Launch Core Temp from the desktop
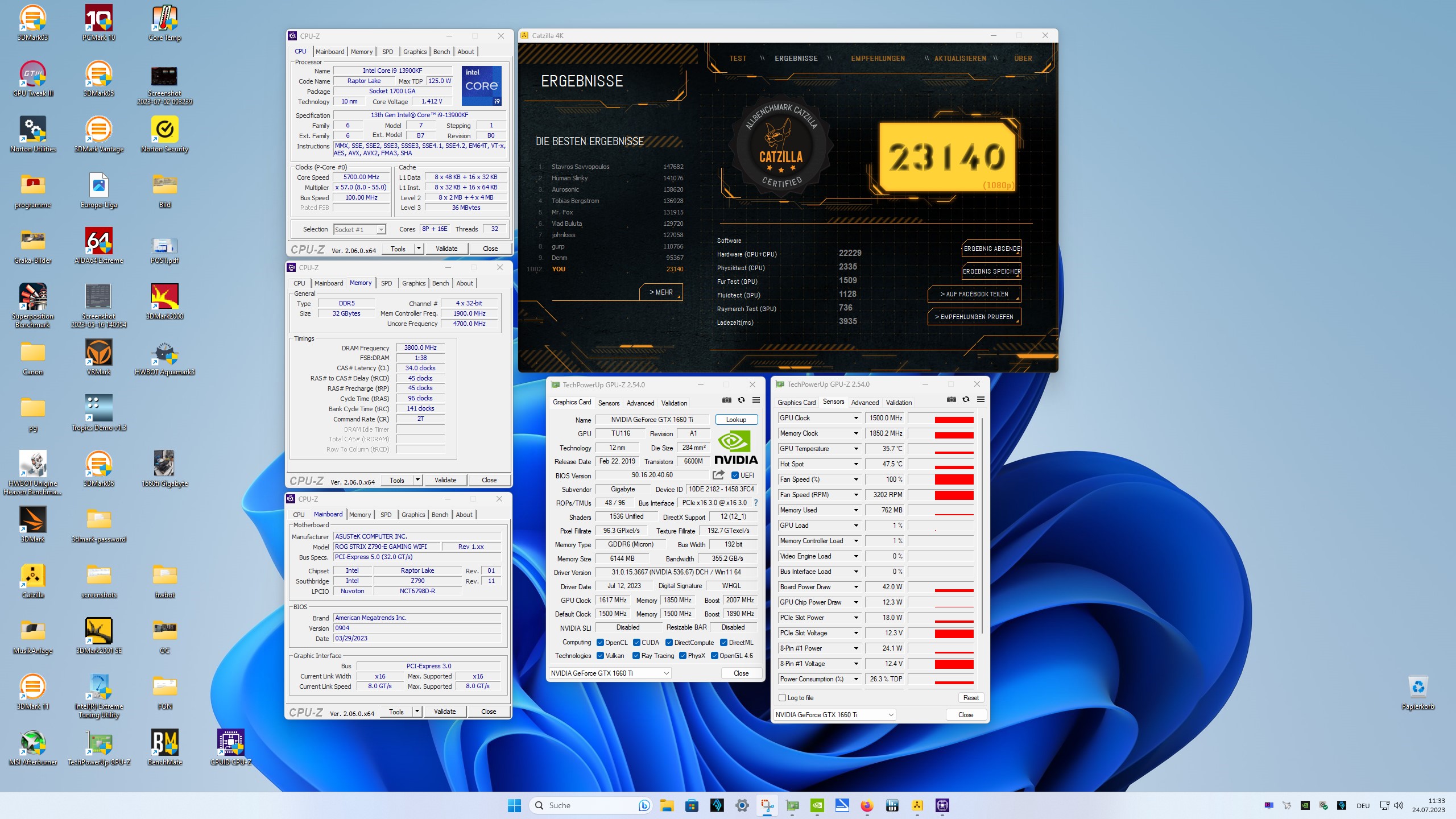 click(x=164, y=23)
